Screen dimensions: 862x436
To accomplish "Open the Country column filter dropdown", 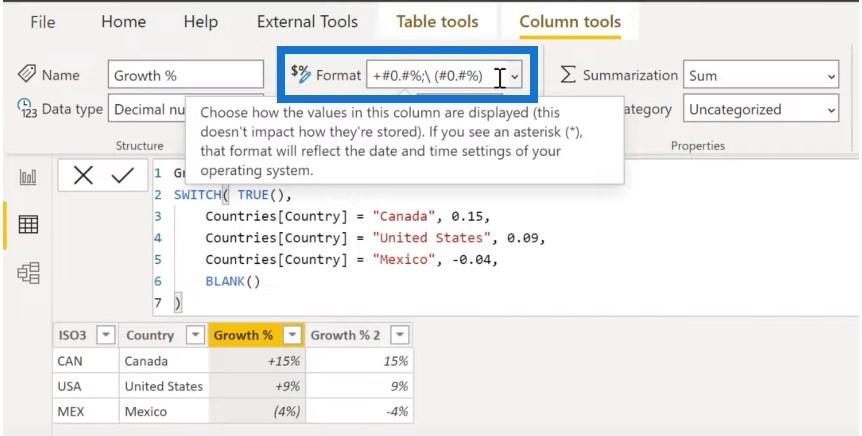I will pyautogui.click(x=195, y=335).
